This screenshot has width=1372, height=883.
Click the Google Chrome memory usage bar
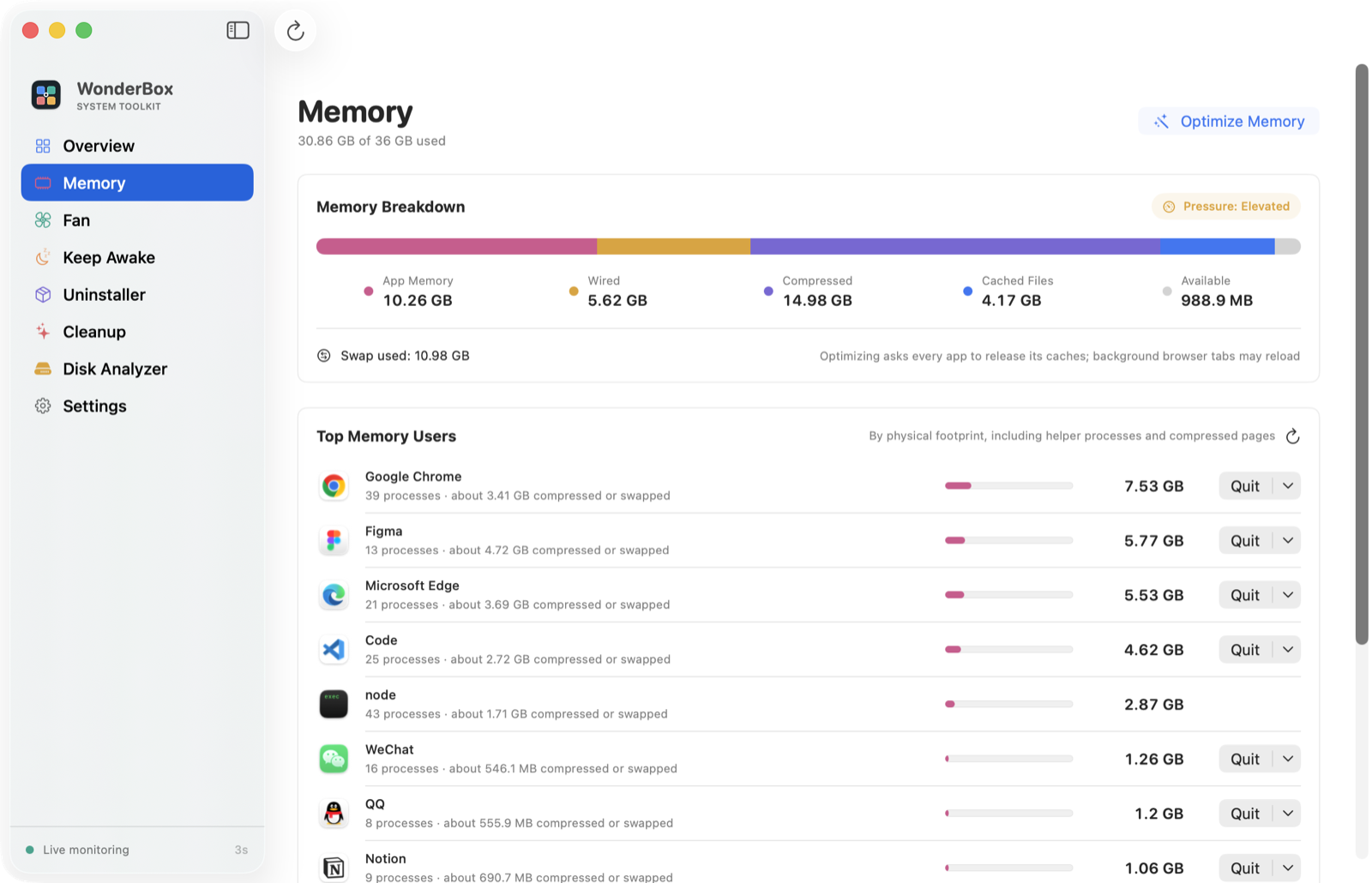1008,486
